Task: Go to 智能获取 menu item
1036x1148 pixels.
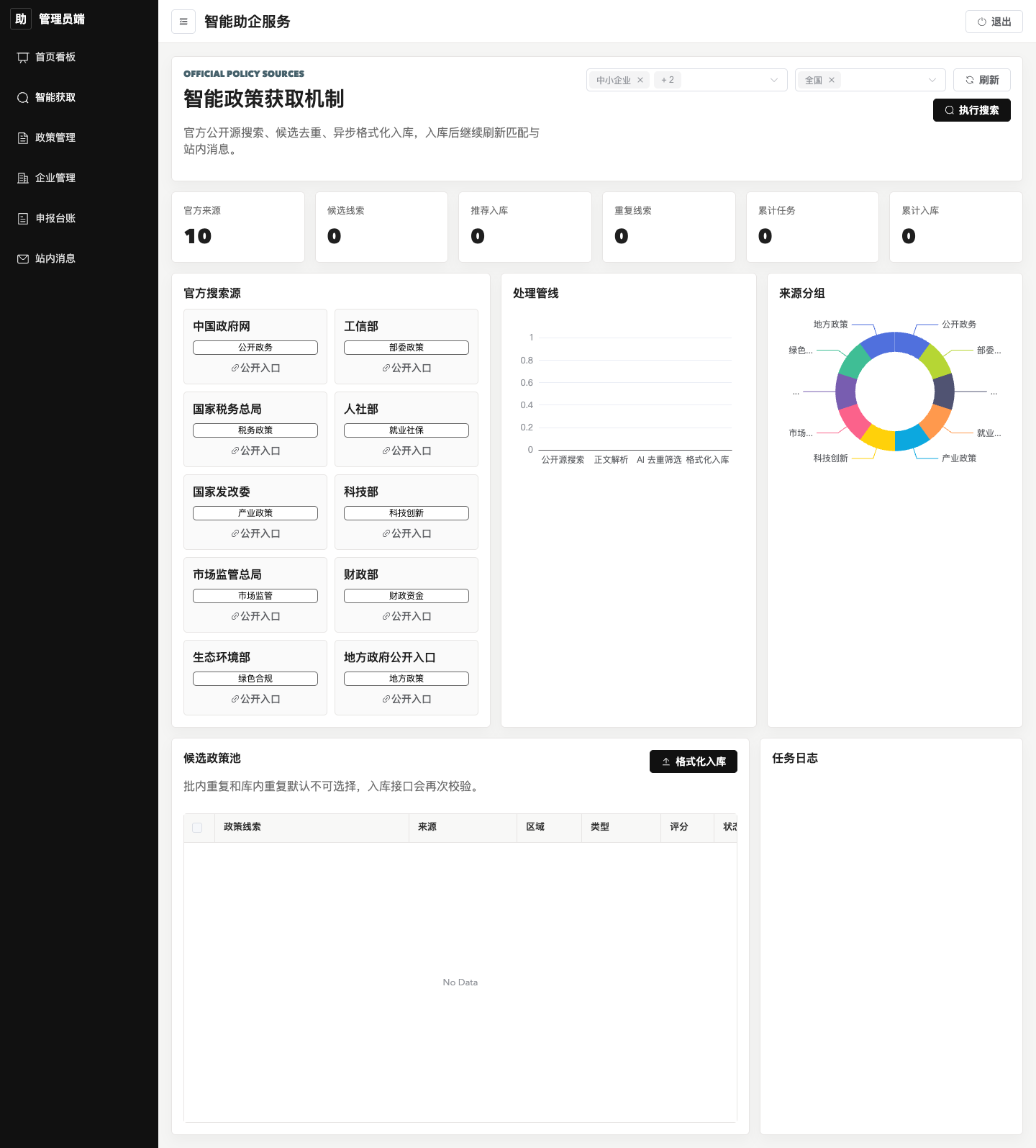Action: pos(79,97)
